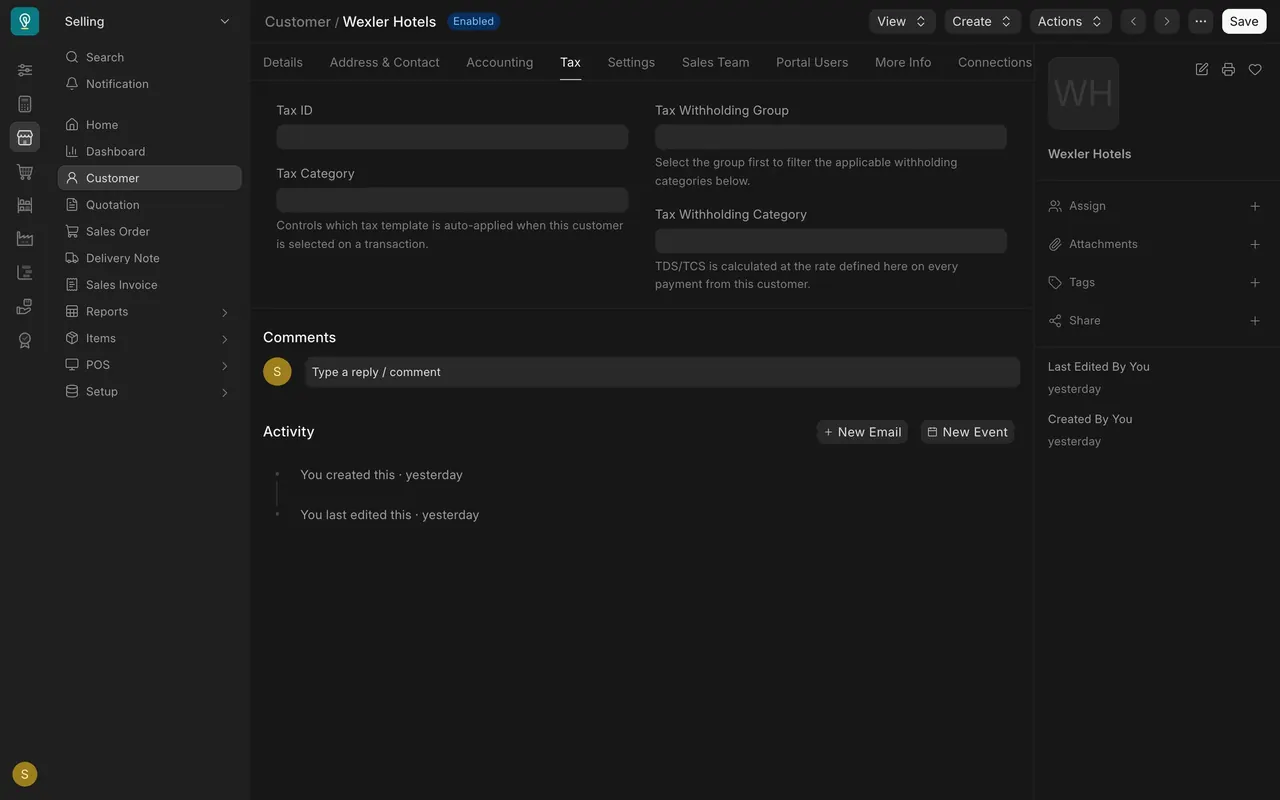Click the New Email button
The width and height of the screenshot is (1280, 800).
point(862,432)
